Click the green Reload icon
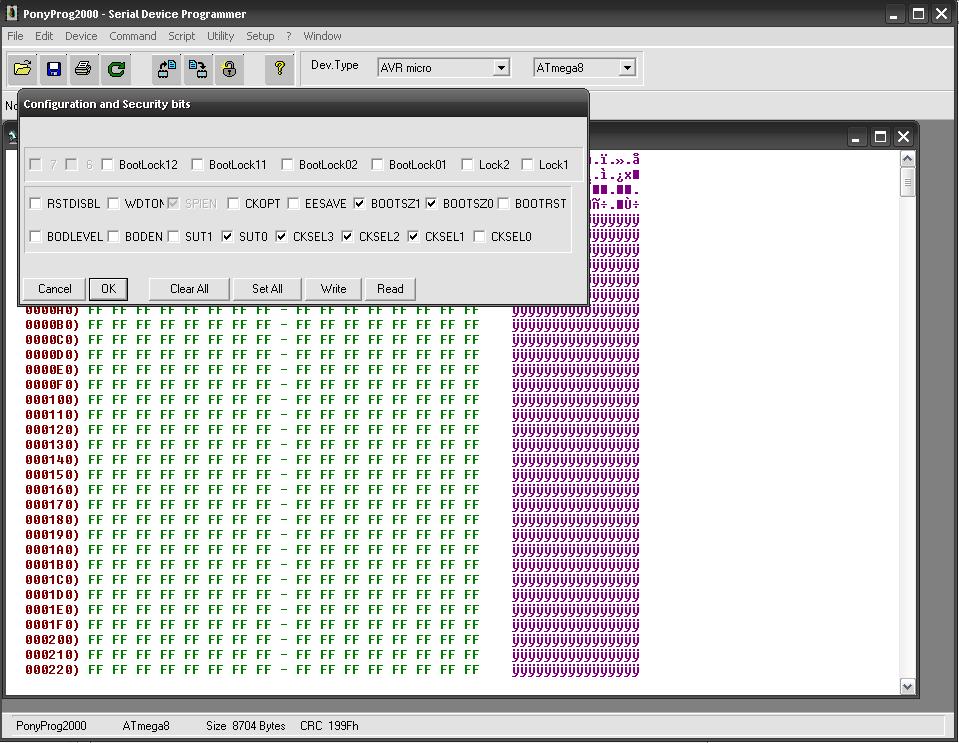The width and height of the screenshot is (959, 743). [116, 68]
